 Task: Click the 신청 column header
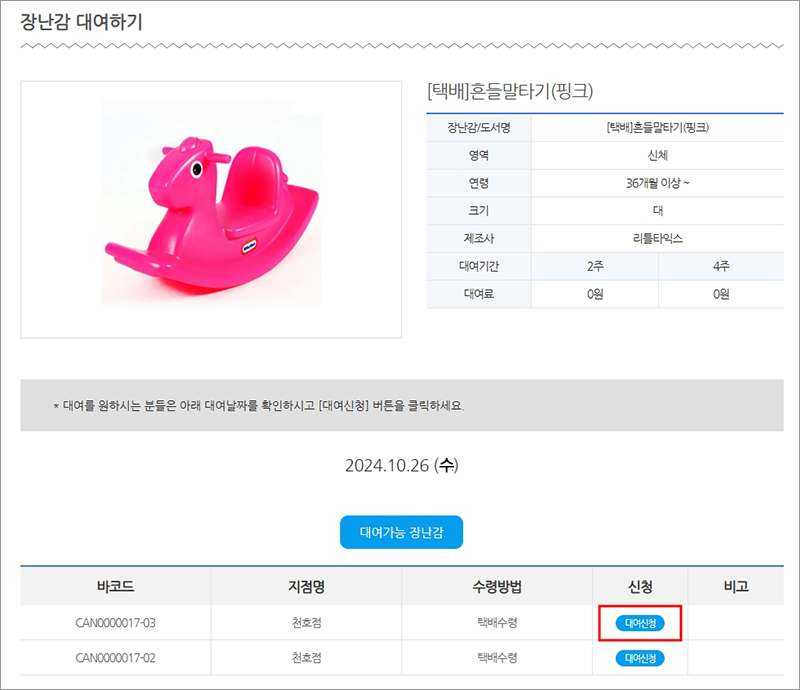coord(640,586)
